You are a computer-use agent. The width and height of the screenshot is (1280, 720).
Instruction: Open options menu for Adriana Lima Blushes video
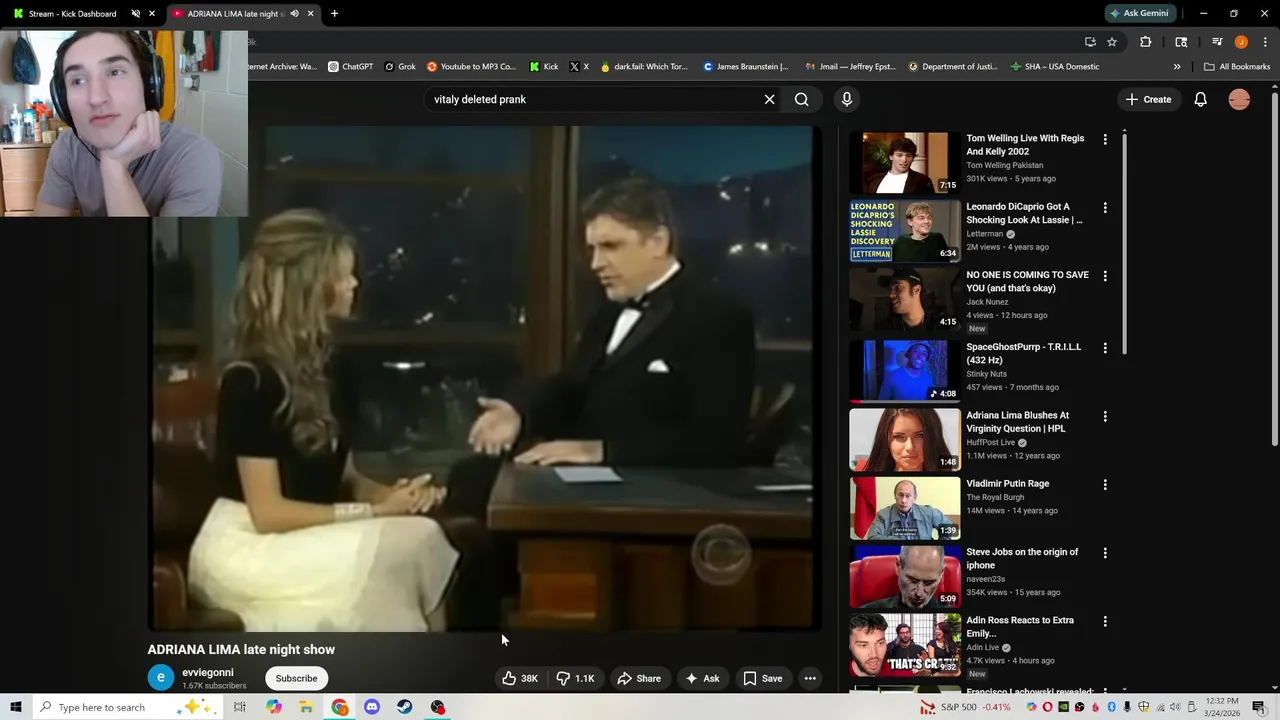pyautogui.click(x=1105, y=415)
